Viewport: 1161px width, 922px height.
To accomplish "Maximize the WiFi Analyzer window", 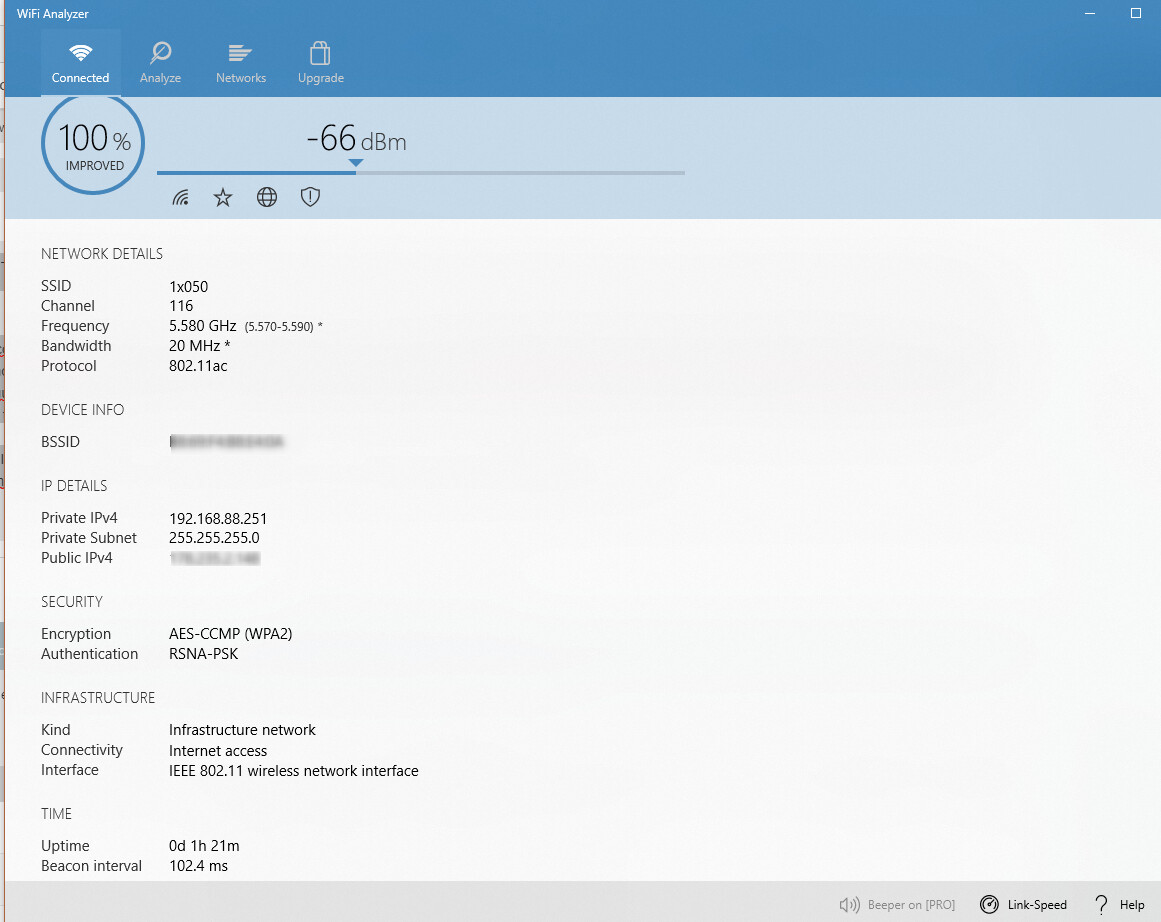I will point(1136,13).
